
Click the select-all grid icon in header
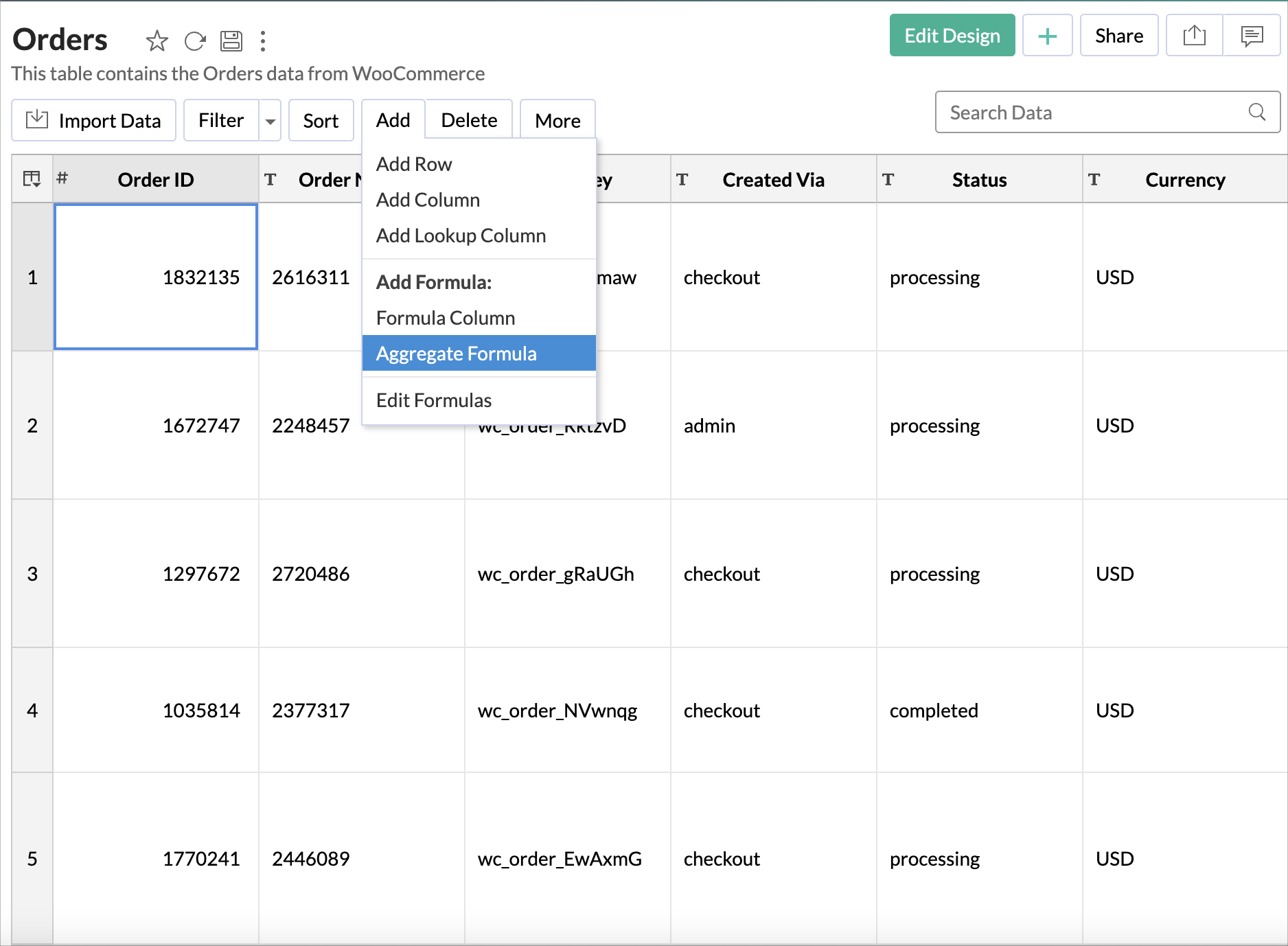[x=32, y=178]
